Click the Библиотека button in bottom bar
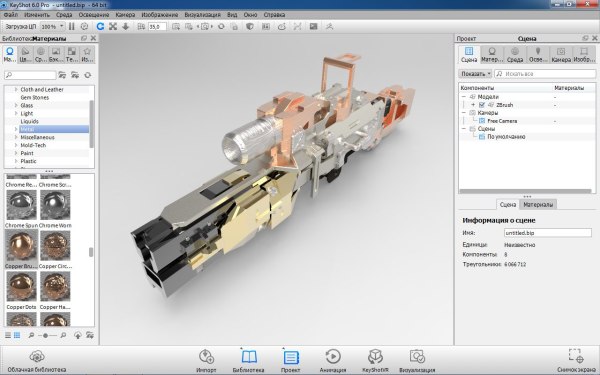This screenshot has height=375, width=600. [249, 360]
